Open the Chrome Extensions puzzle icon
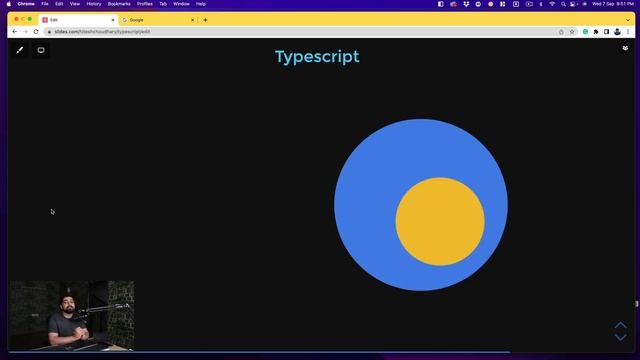This screenshot has width=640, height=360. [596, 31]
